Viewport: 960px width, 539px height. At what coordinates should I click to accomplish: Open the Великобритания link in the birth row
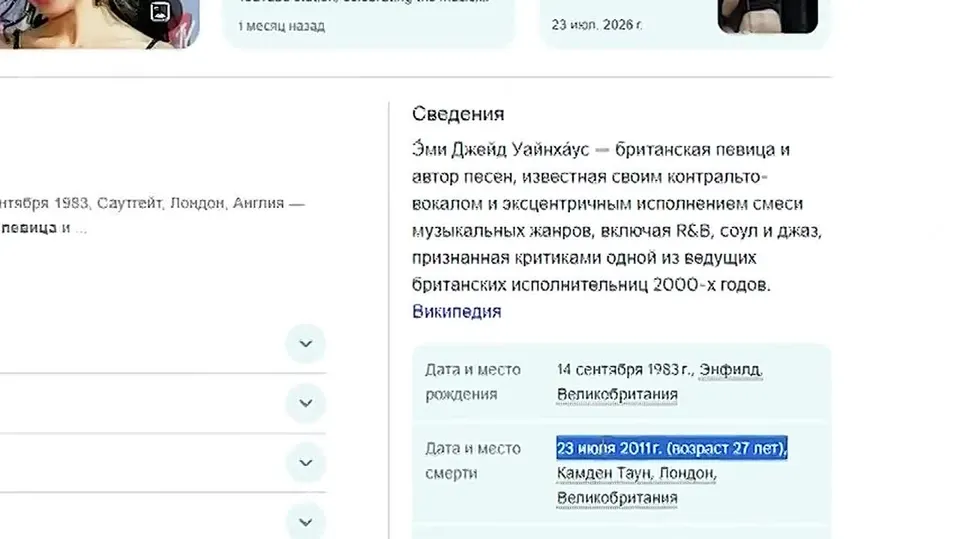tap(617, 394)
